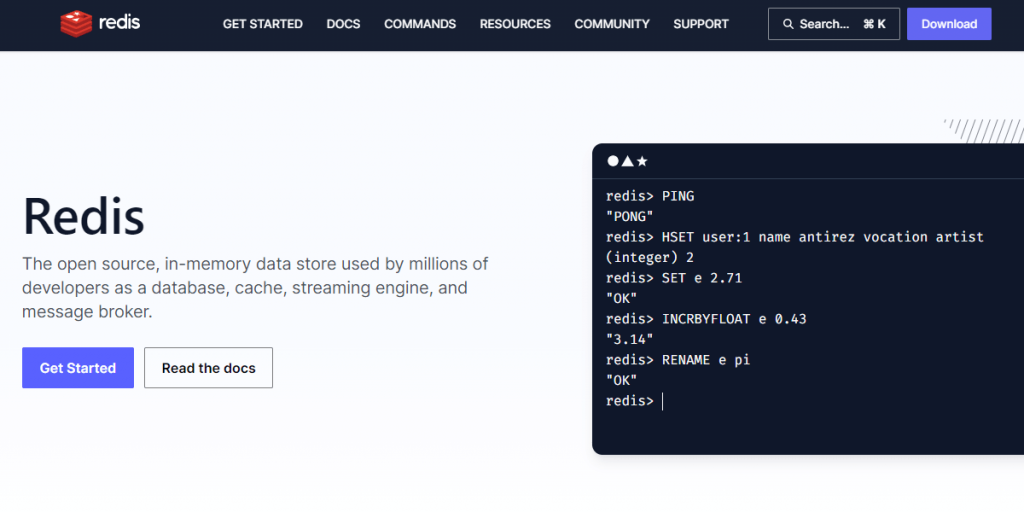The width and height of the screenshot is (1024, 512).
Task: Click the "3.14" output text
Action: (x=630, y=339)
